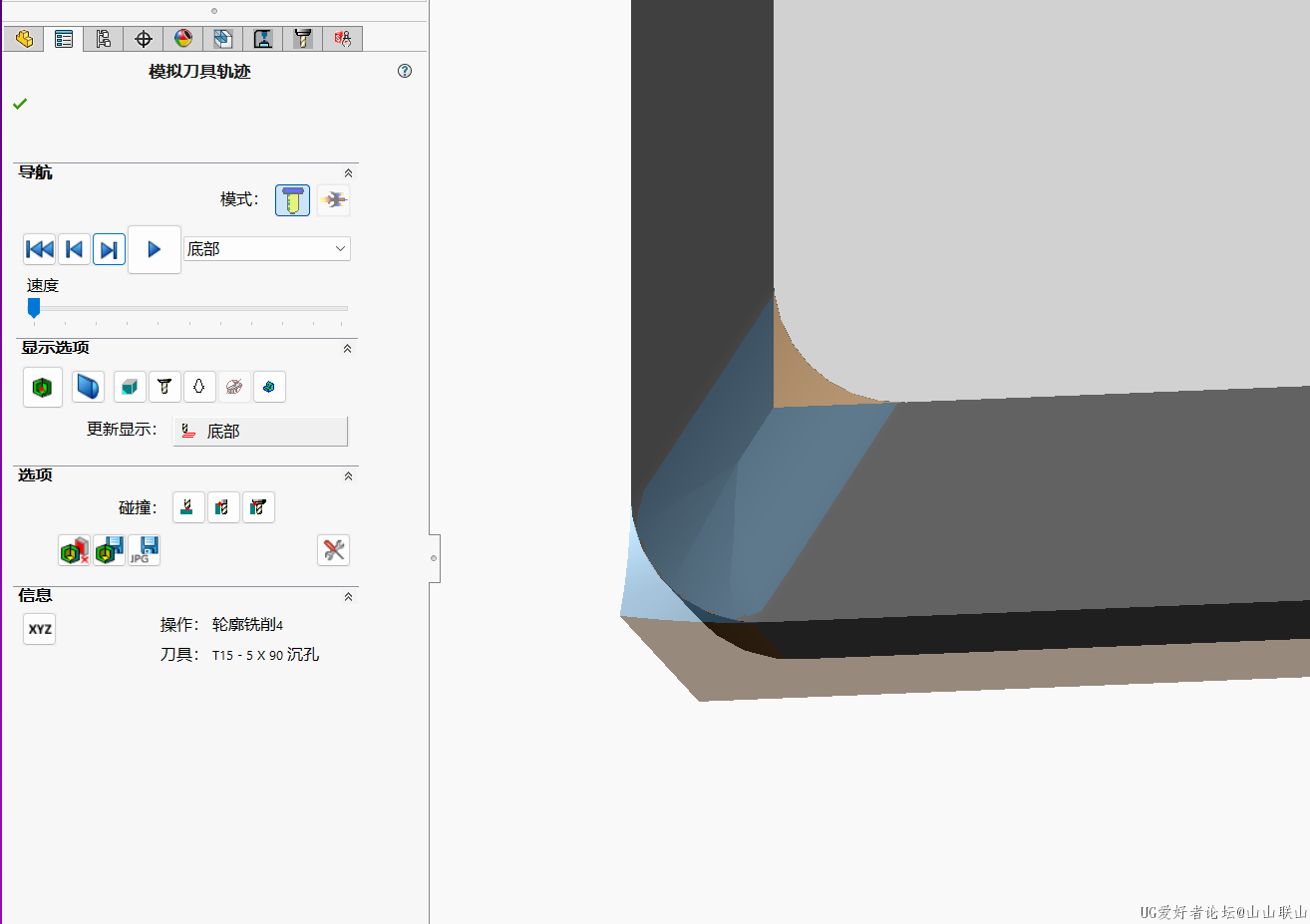Open the SolidWorks Inspection tab
The height and width of the screenshot is (924, 1310).
coord(343,39)
